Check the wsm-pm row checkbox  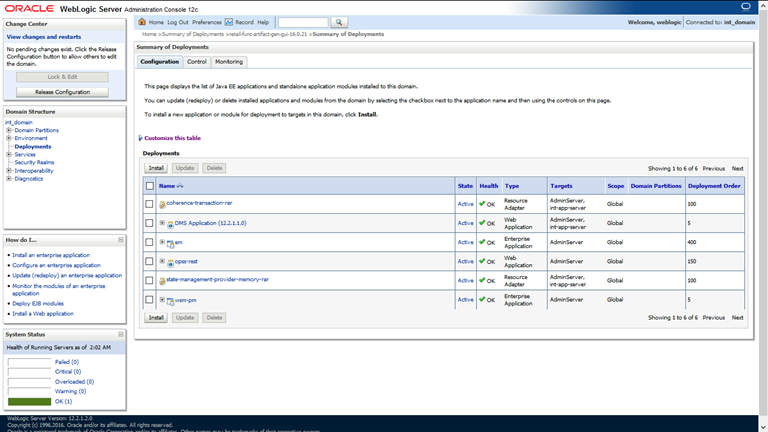149,299
